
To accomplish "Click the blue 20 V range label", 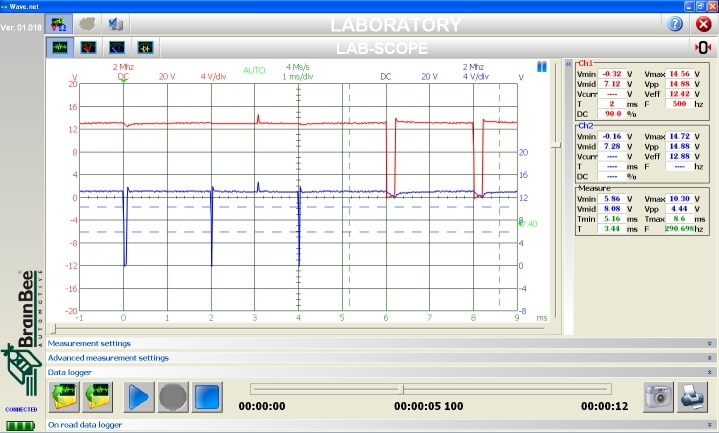I will click(x=429, y=77).
